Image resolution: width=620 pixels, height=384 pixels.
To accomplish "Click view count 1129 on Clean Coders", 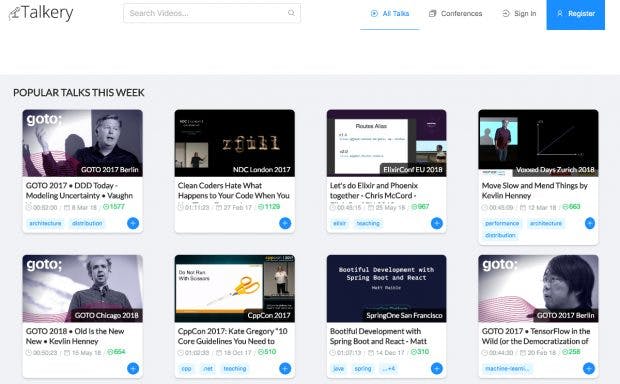I will (x=269, y=206).
